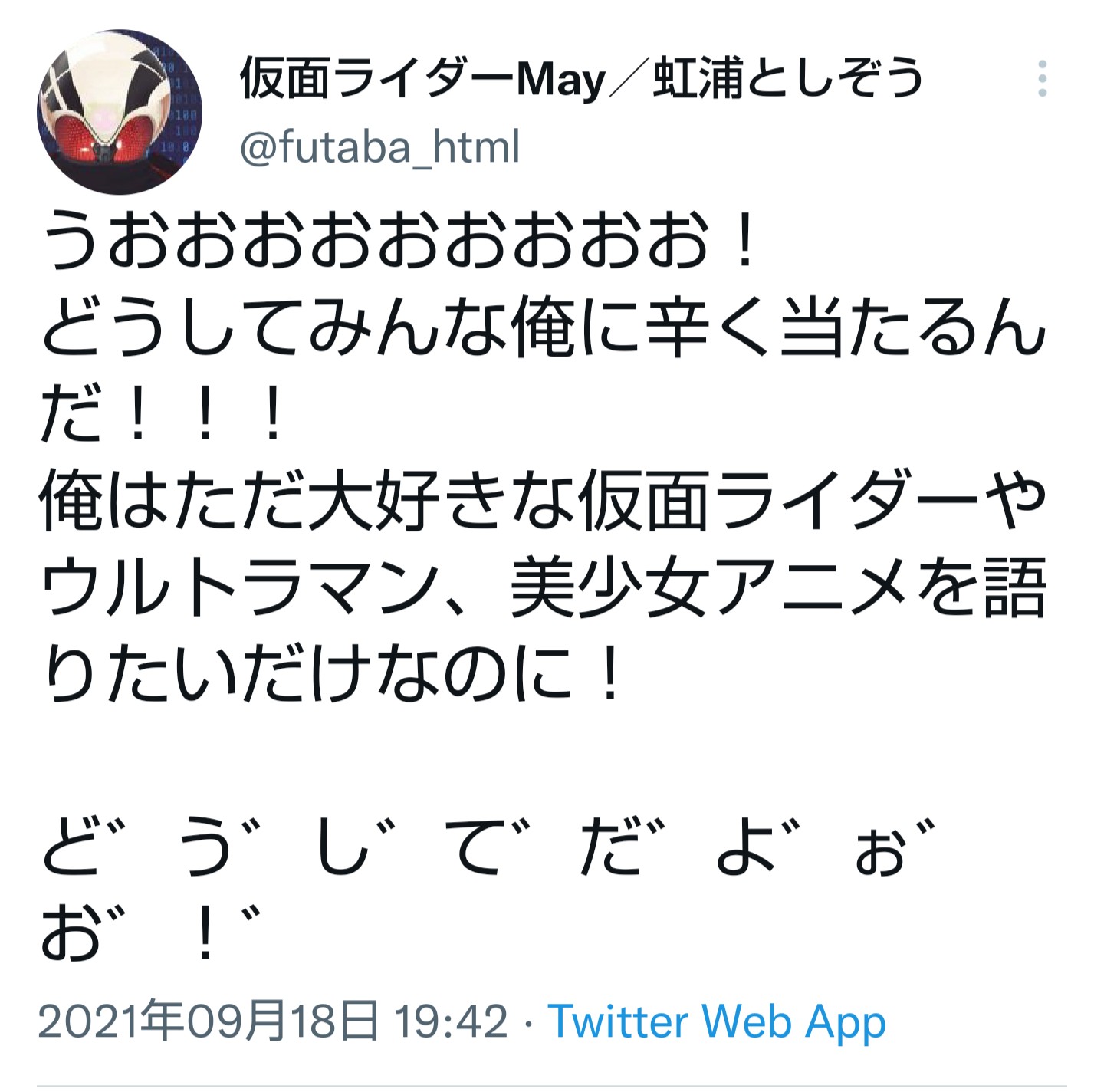
Task: Click the line starting 俺はただ大好きな
Action: (544, 502)
